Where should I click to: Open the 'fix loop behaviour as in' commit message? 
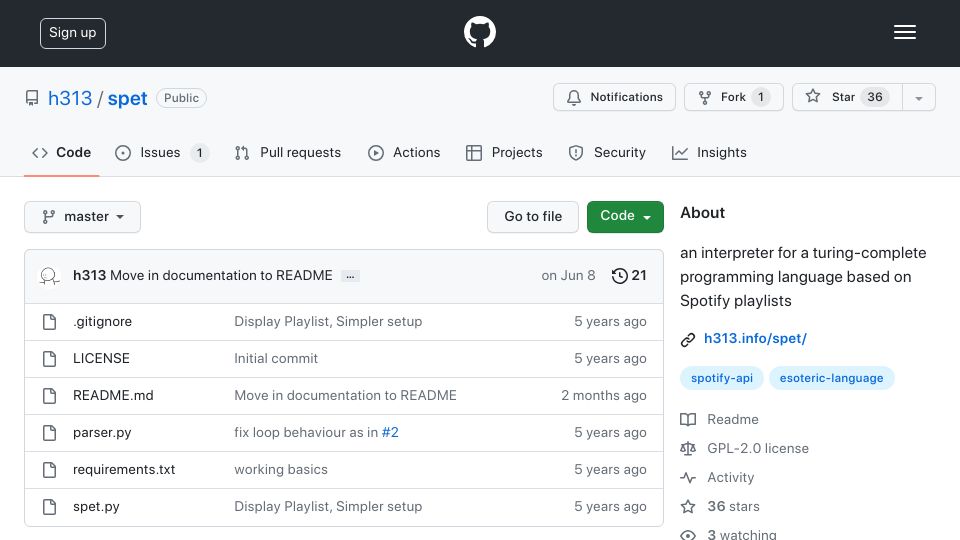[x=306, y=432]
